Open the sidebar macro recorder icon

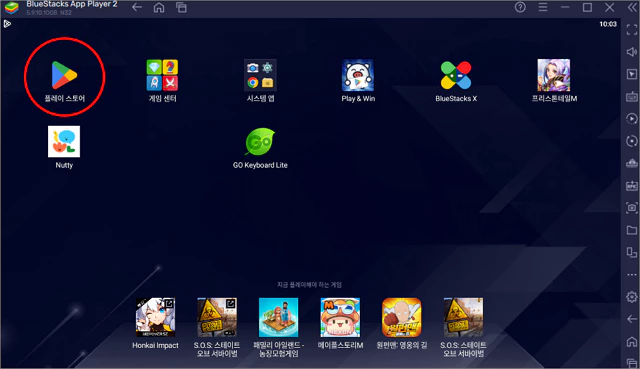pos(631,119)
